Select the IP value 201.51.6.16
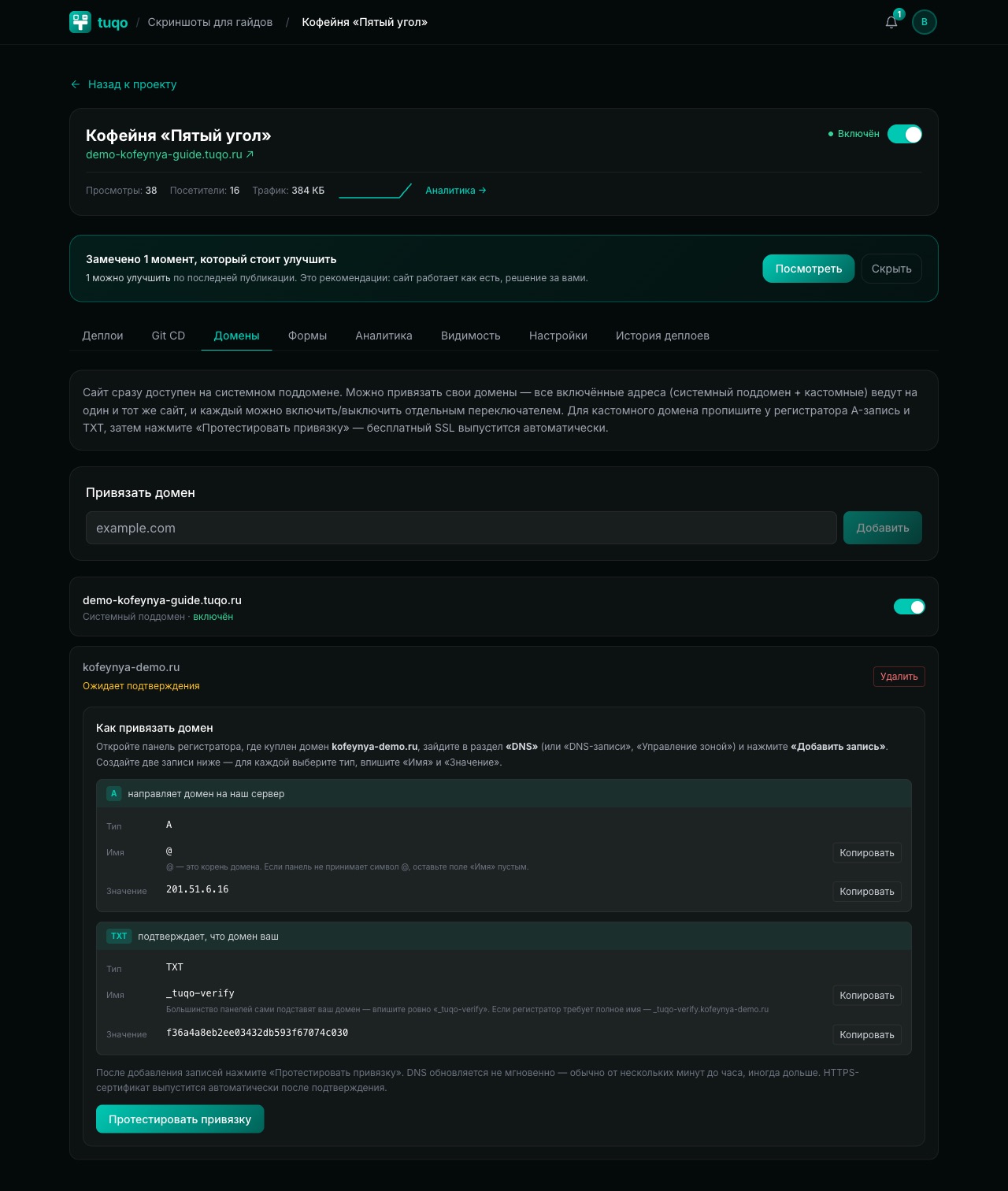 point(198,889)
